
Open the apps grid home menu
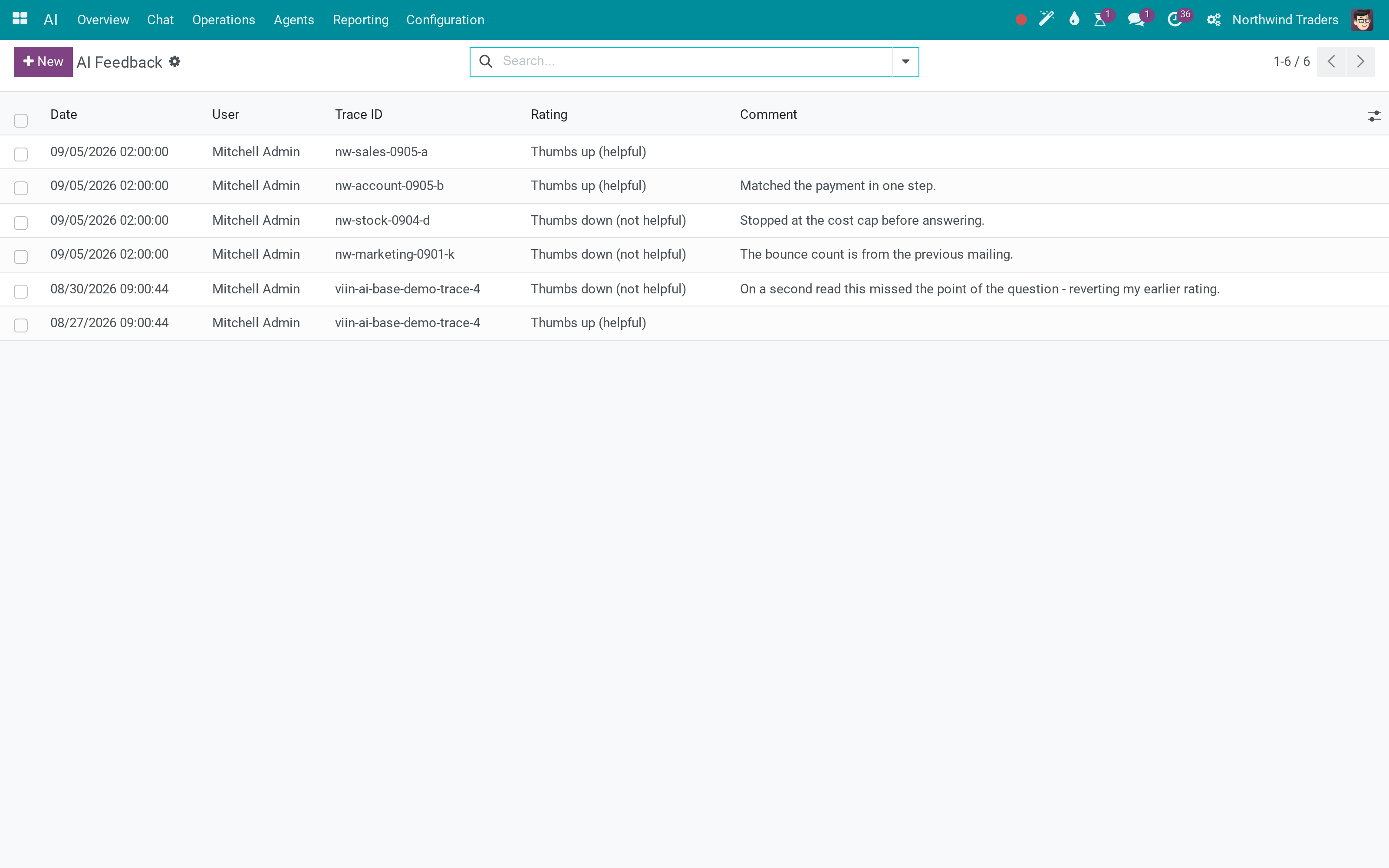[x=20, y=20]
